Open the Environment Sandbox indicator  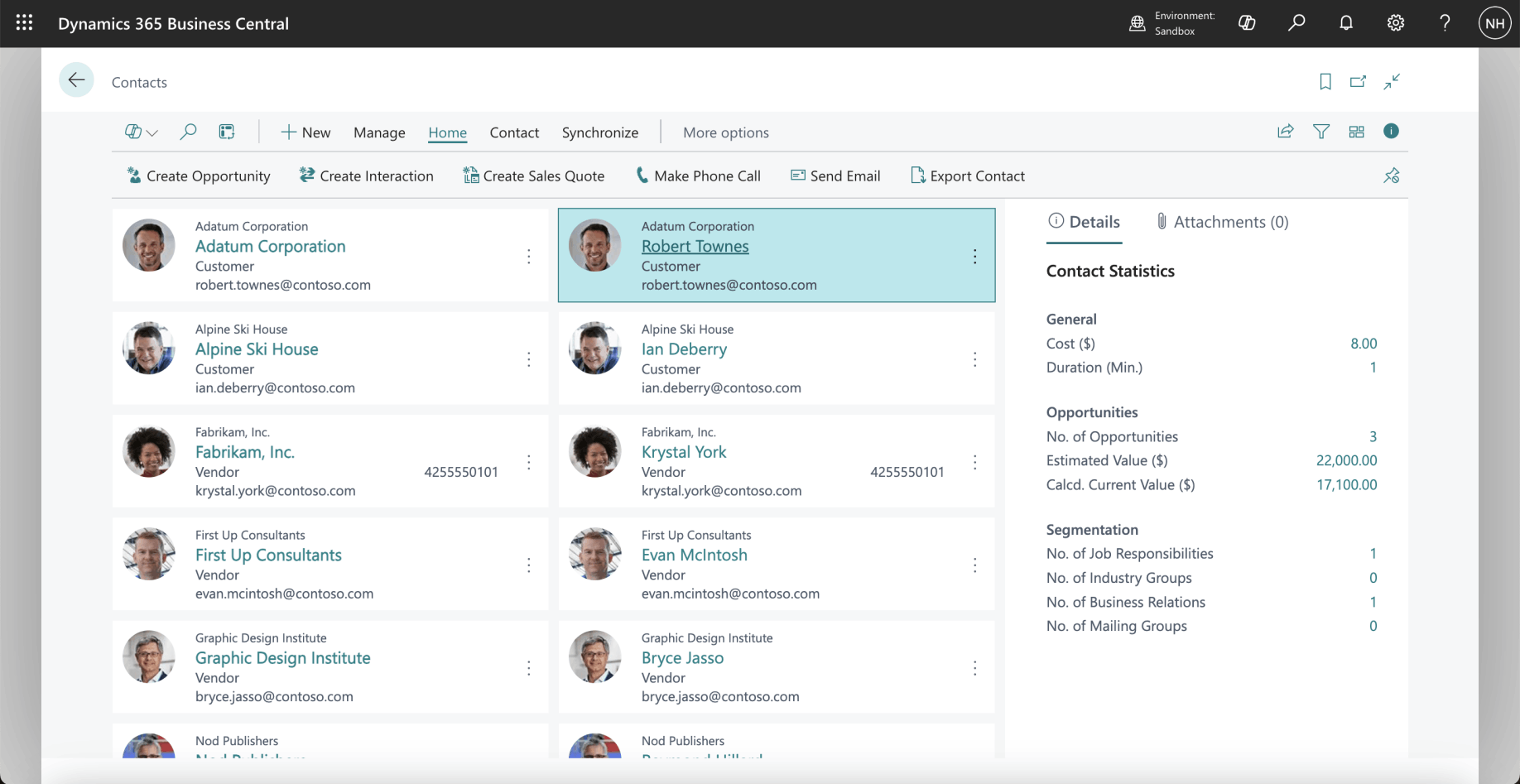(1172, 23)
